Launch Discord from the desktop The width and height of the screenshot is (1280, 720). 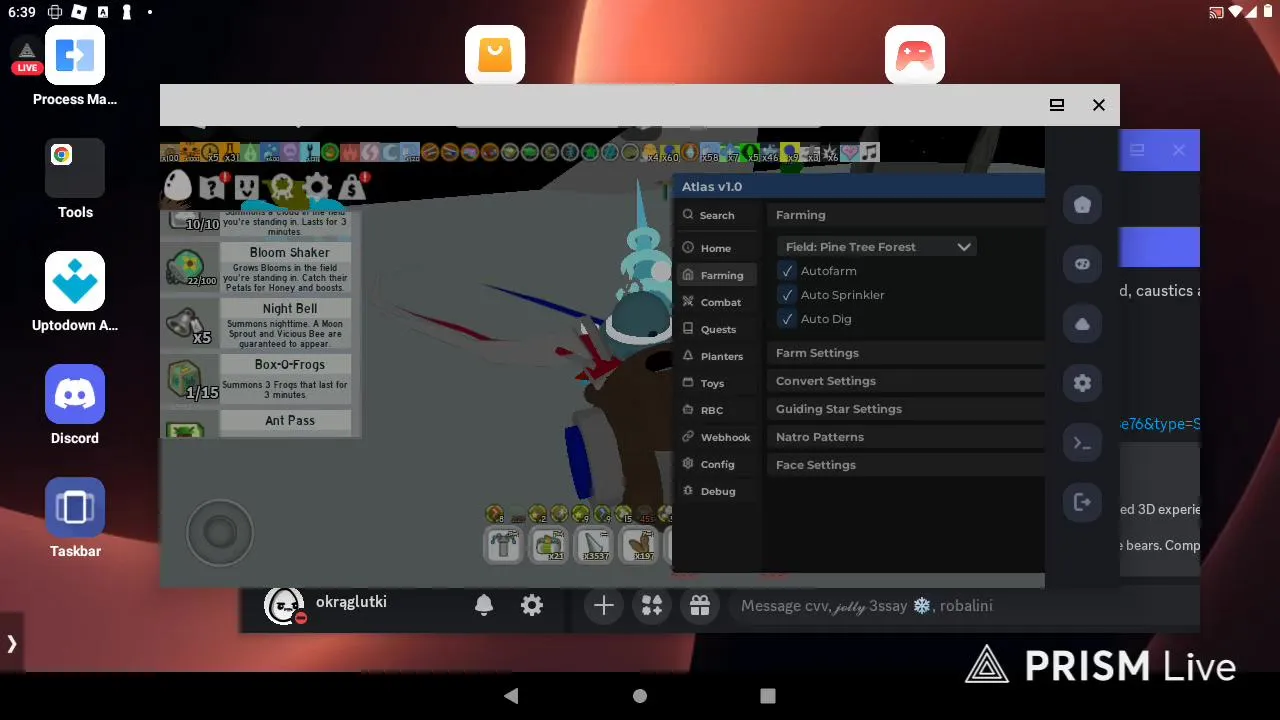tap(75, 406)
